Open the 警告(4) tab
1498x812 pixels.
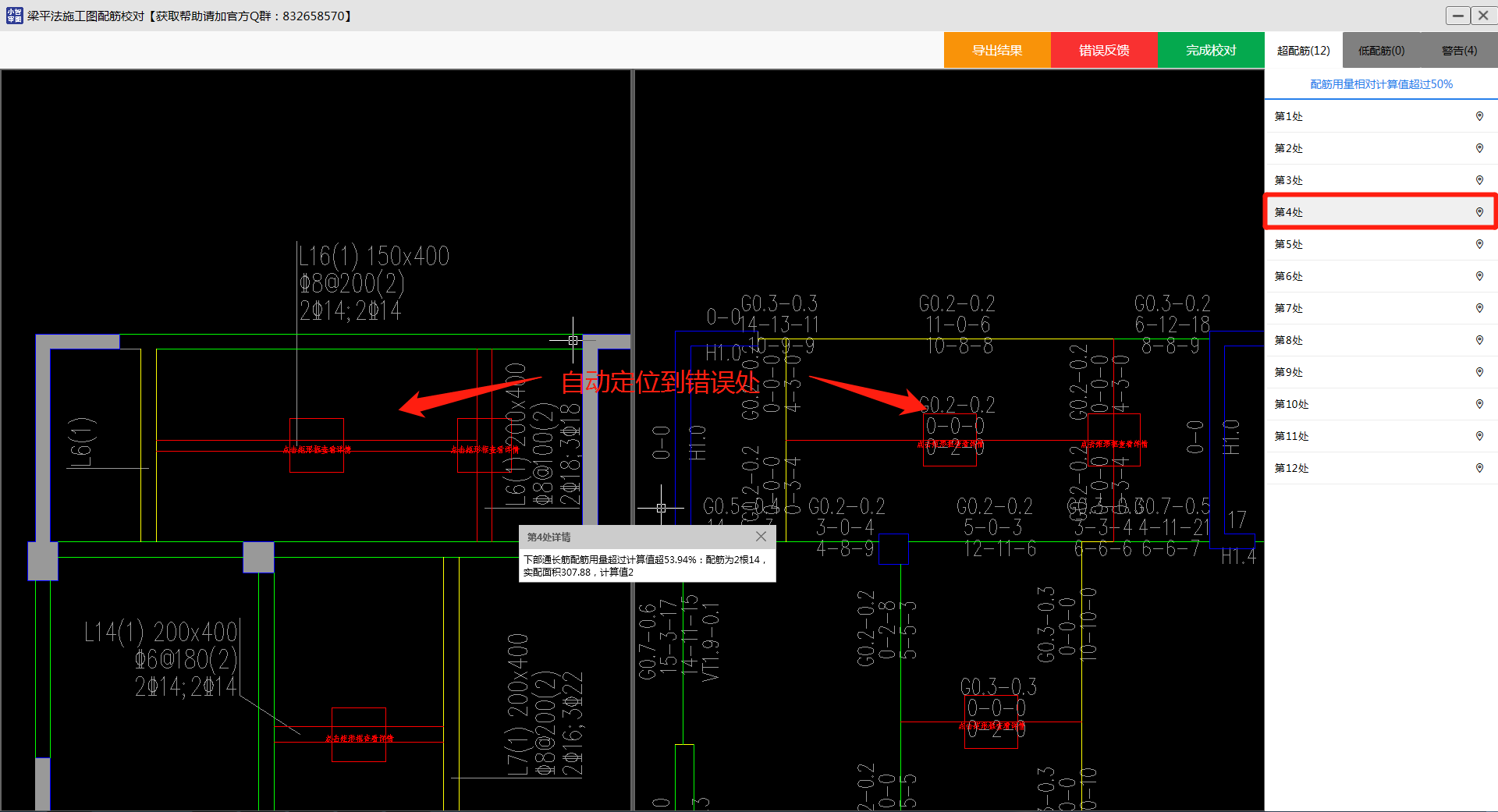(1458, 51)
